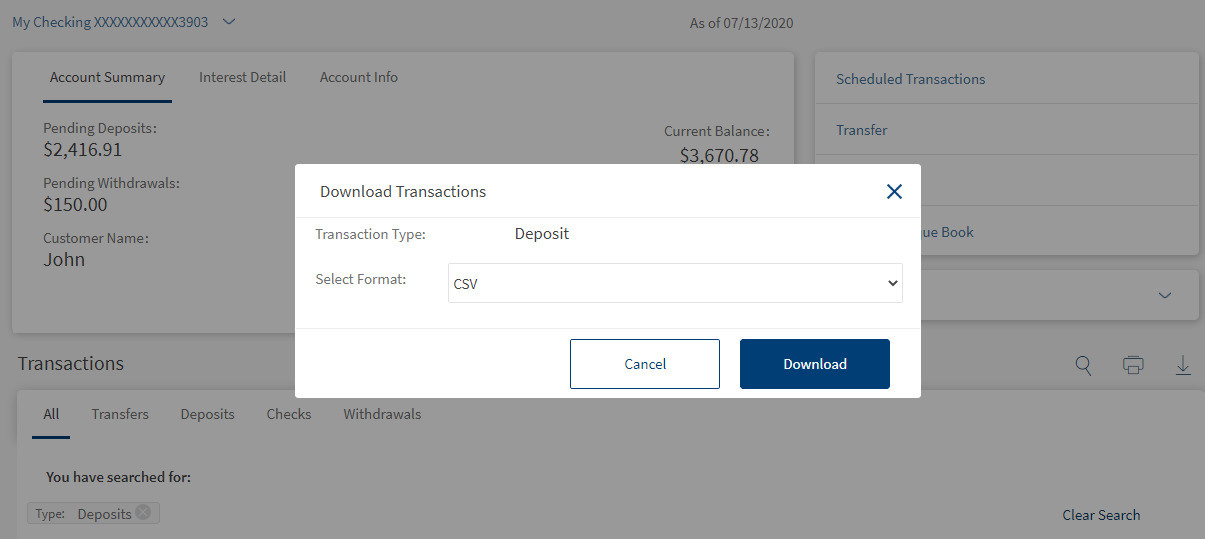This screenshot has height=539, width=1205.
Task: View the Withdrawals transactions tab
Action: (382, 414)
